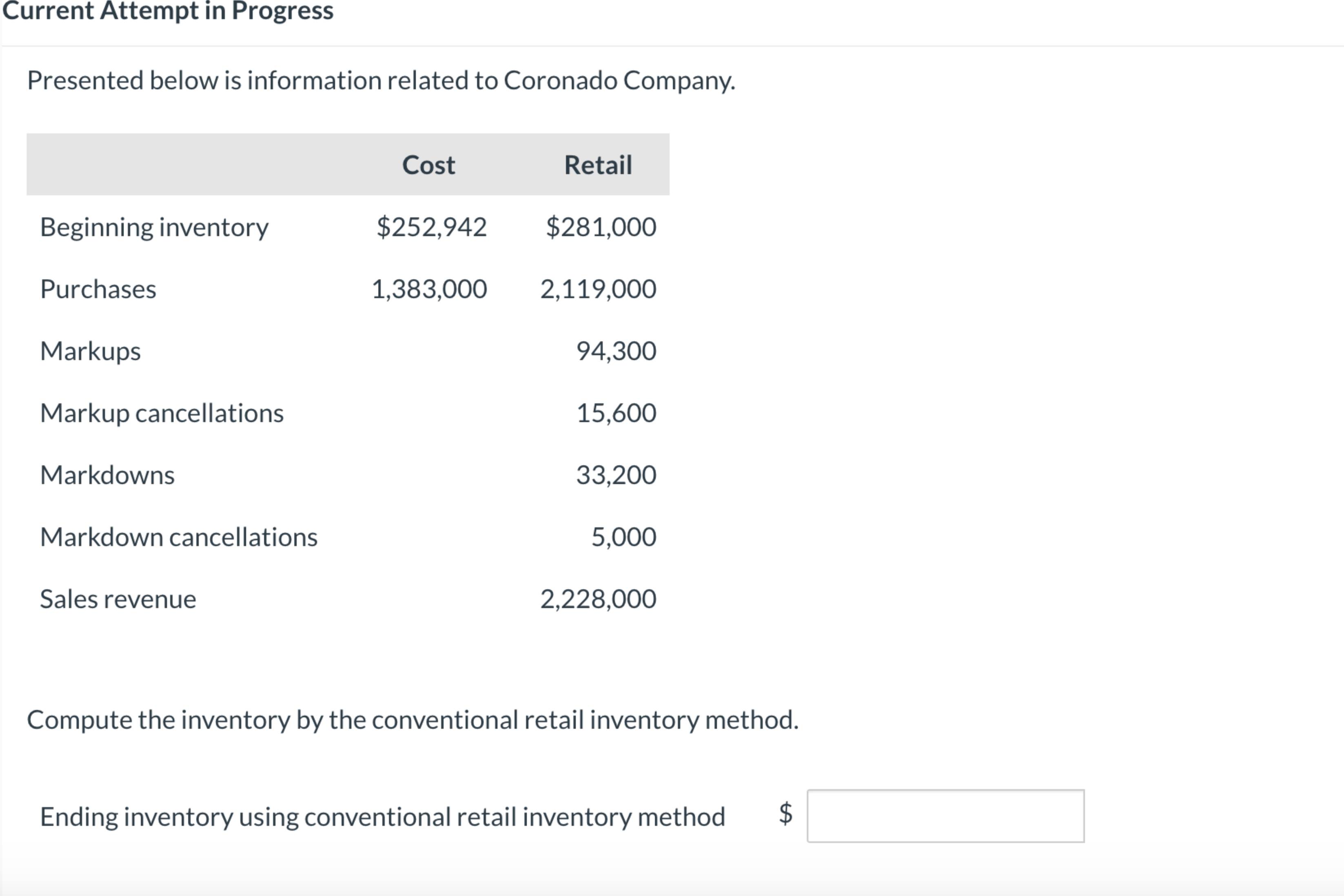This screenshot has height=896, width=1344.
Task: Click the ending inventory answer input field
Action: (945, 815)
